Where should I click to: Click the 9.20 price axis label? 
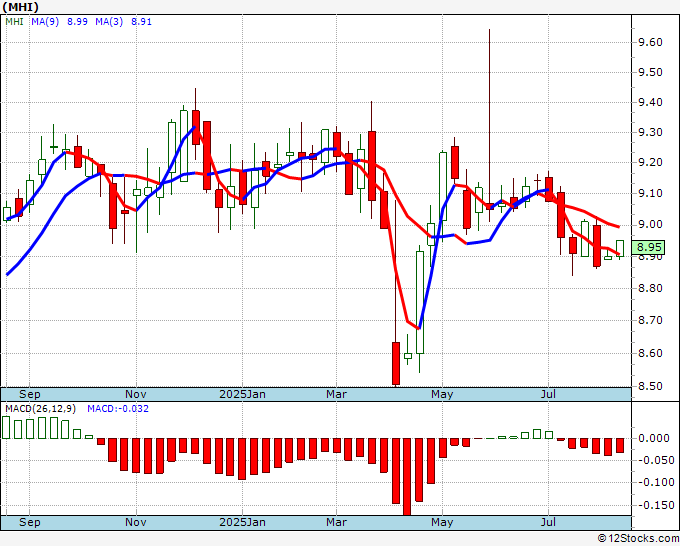pos(650,163)
